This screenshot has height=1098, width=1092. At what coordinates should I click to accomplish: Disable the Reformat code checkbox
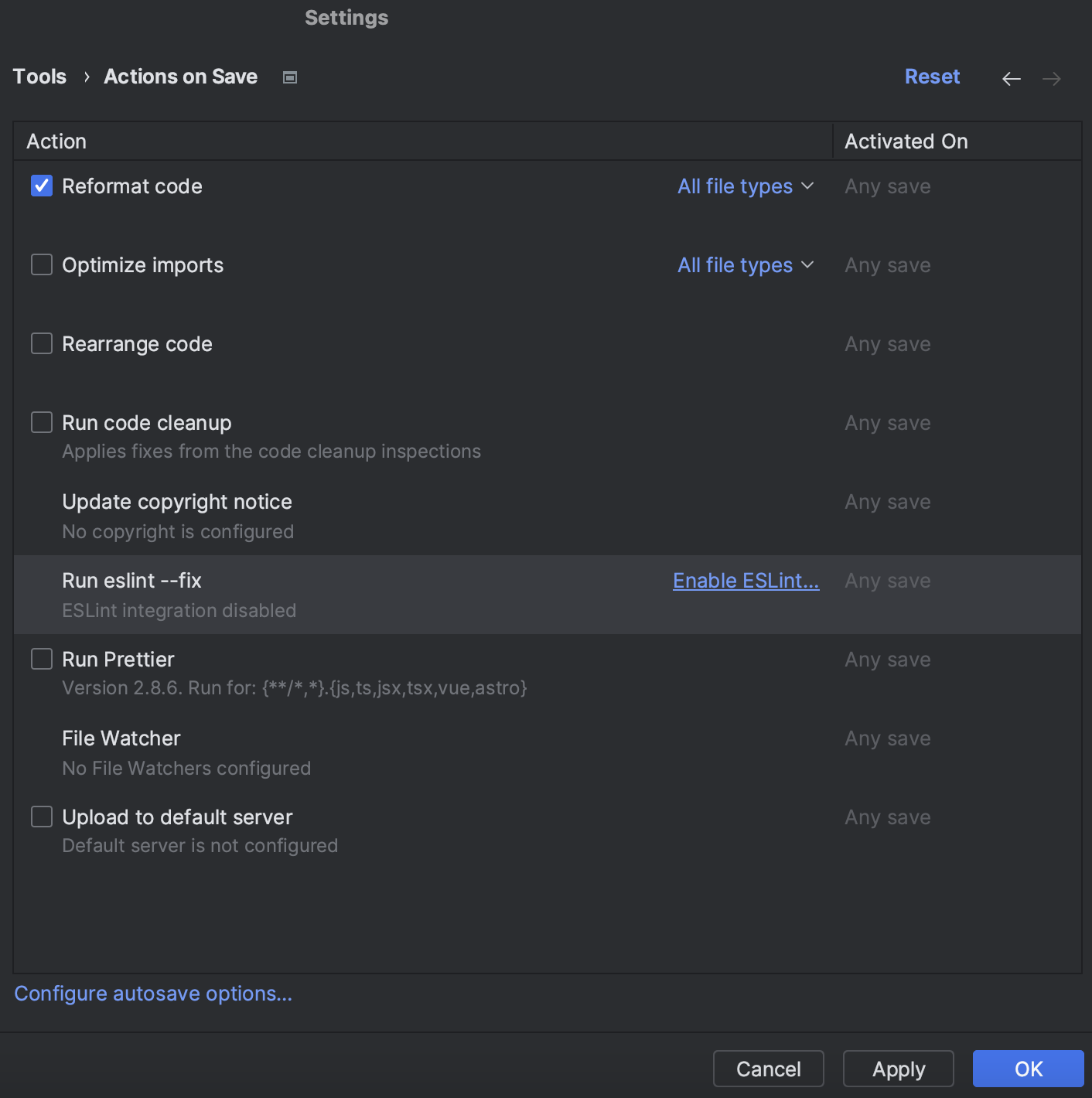point(41,186)
